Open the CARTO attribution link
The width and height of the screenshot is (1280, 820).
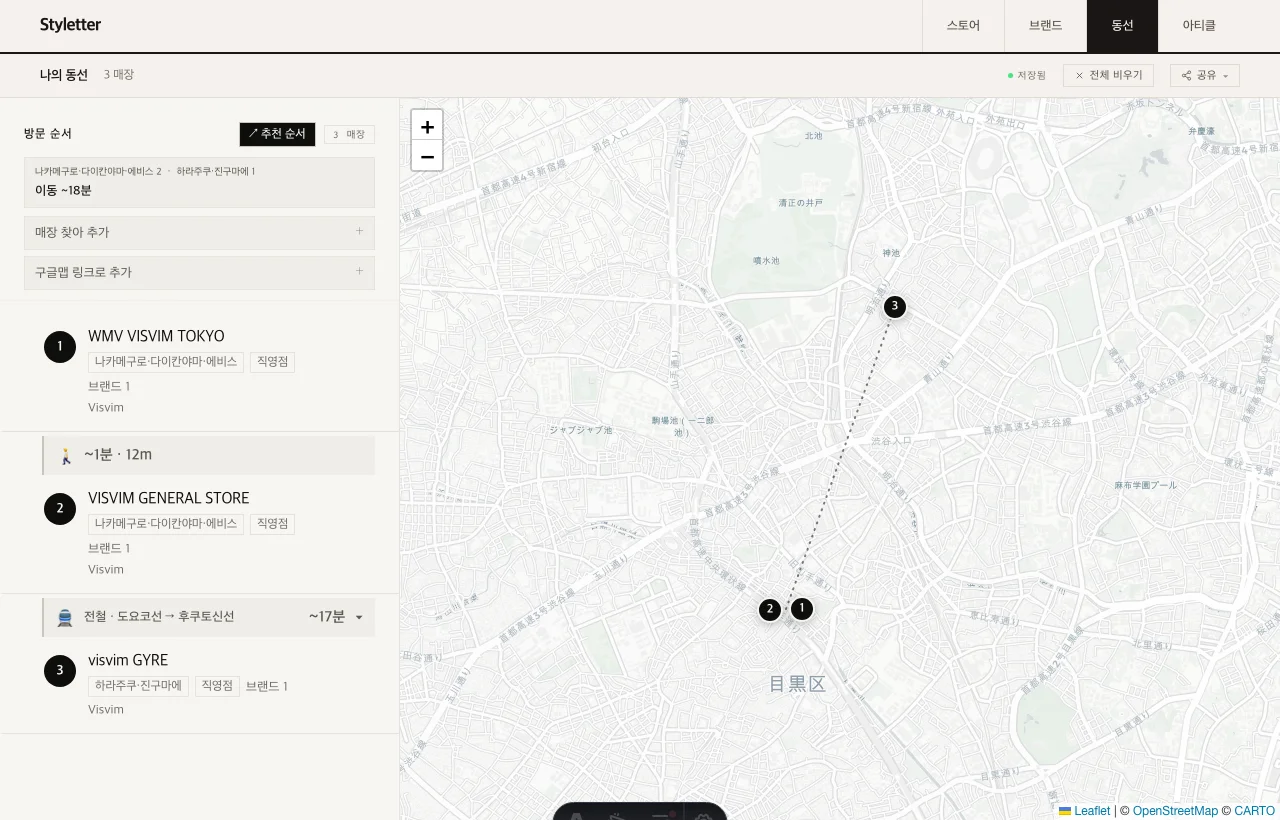pos(1254,811)
